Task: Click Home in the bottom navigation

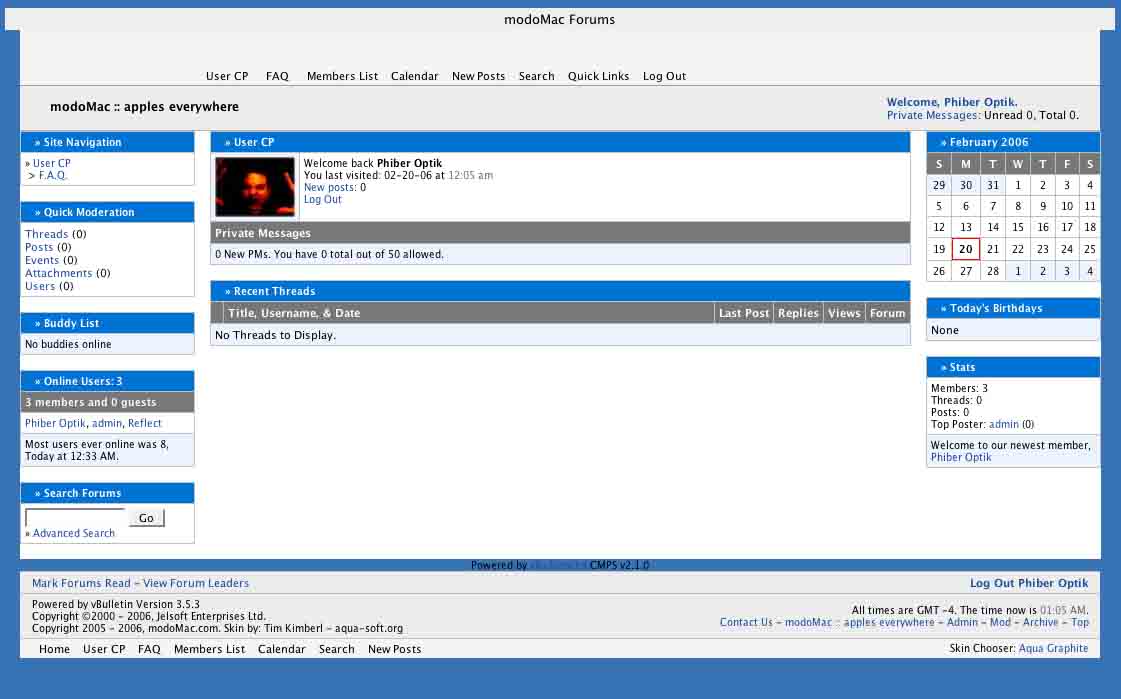Action: tap(54, 649)
